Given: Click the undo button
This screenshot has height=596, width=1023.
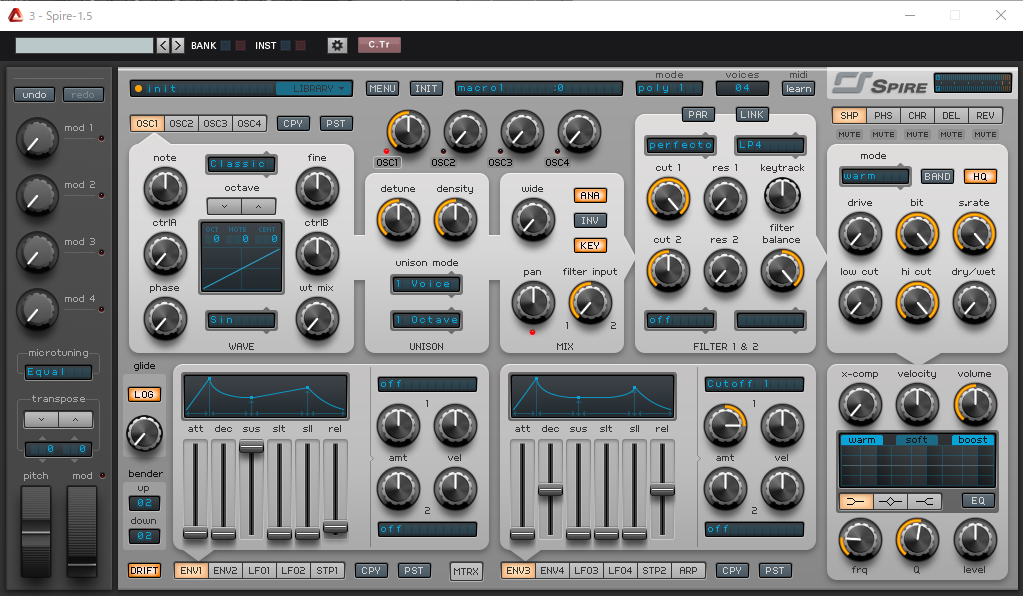Looking at the screenshot, I should [x=35, y=95].
